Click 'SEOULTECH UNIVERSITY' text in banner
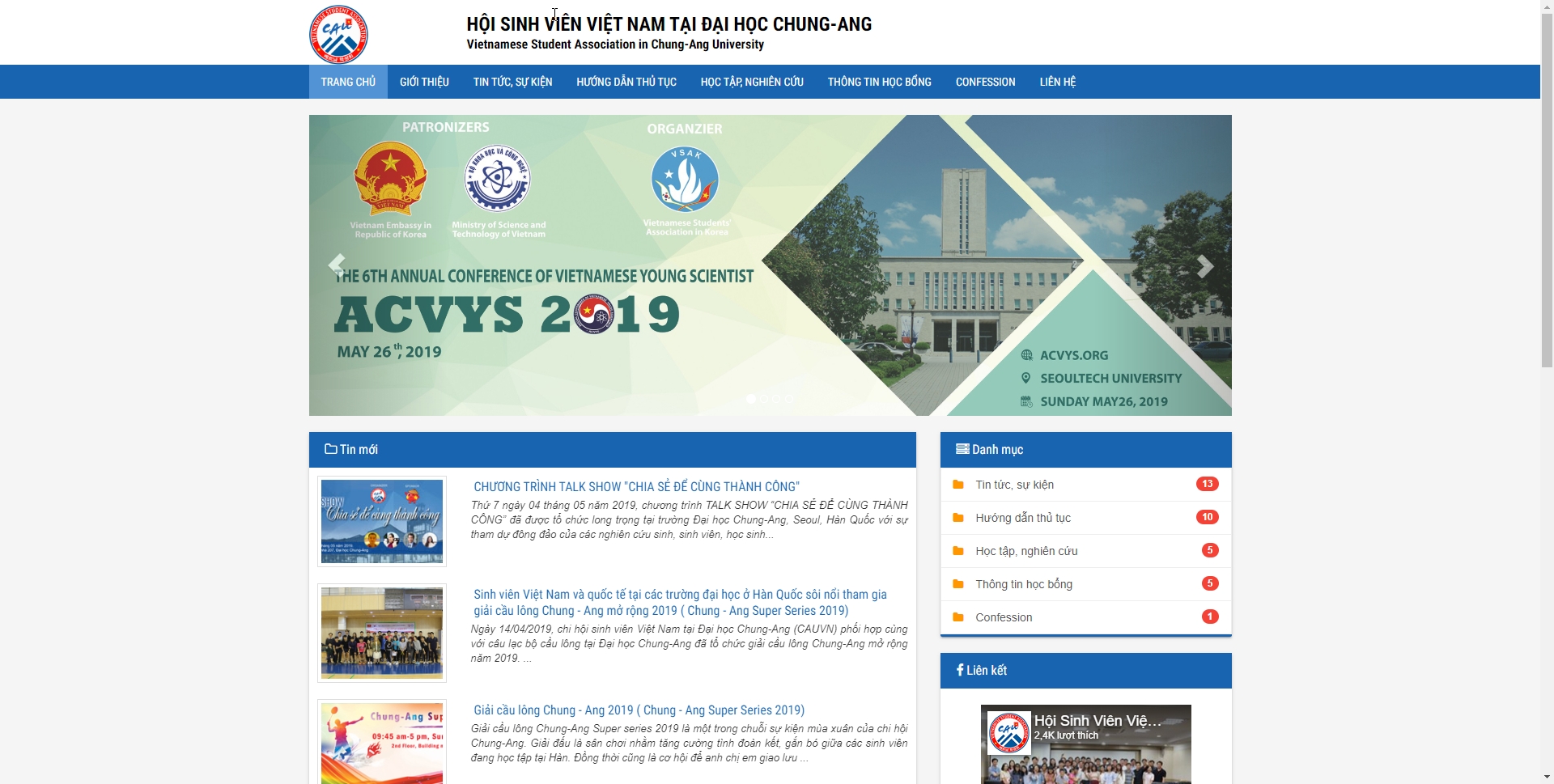The height and width of the screenshot is (784, 1554). coord(1111,378)
